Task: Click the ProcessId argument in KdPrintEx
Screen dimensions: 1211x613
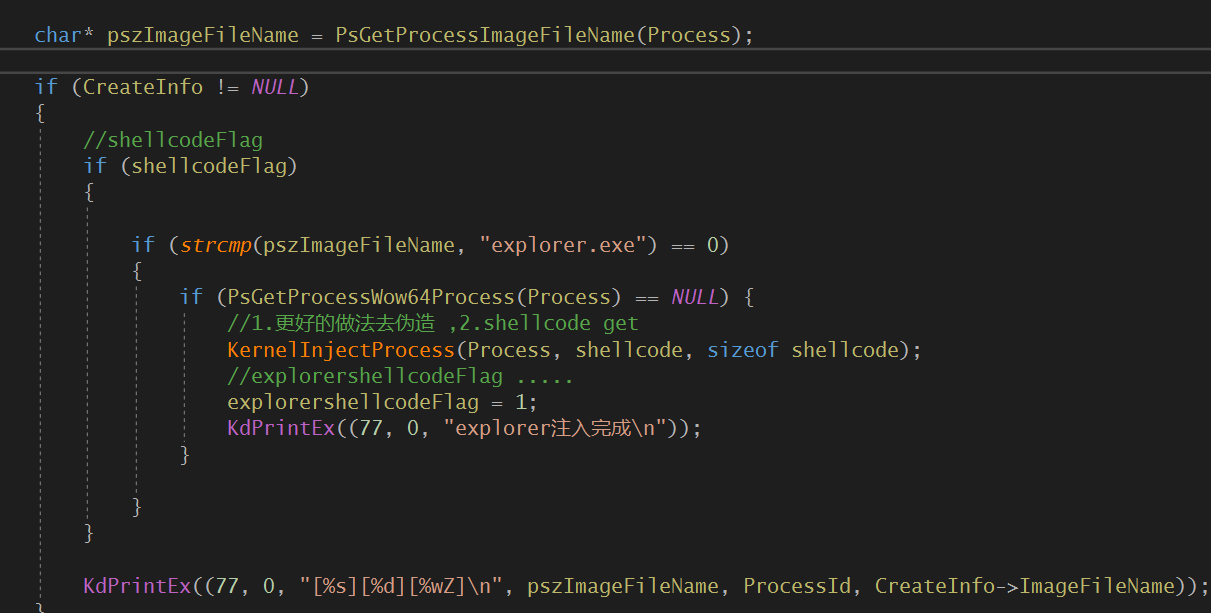Action: click(x=797, y=586)
